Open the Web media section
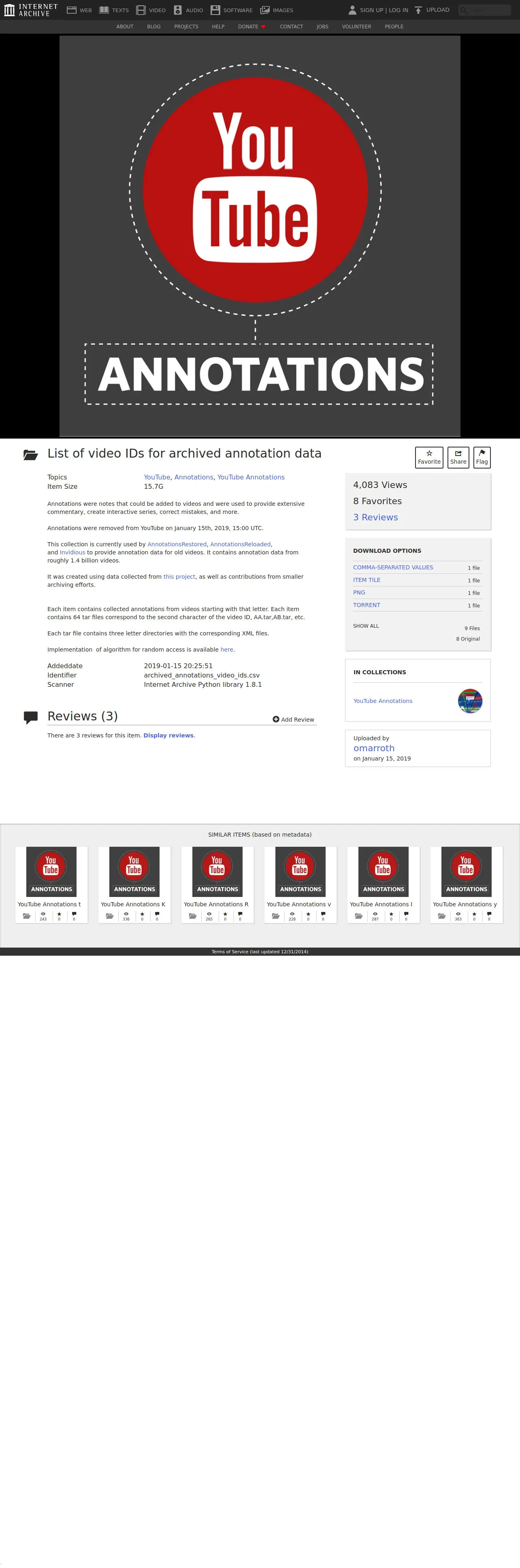The height and width of the screenshot is (1568, 520). tap(79, 11)
